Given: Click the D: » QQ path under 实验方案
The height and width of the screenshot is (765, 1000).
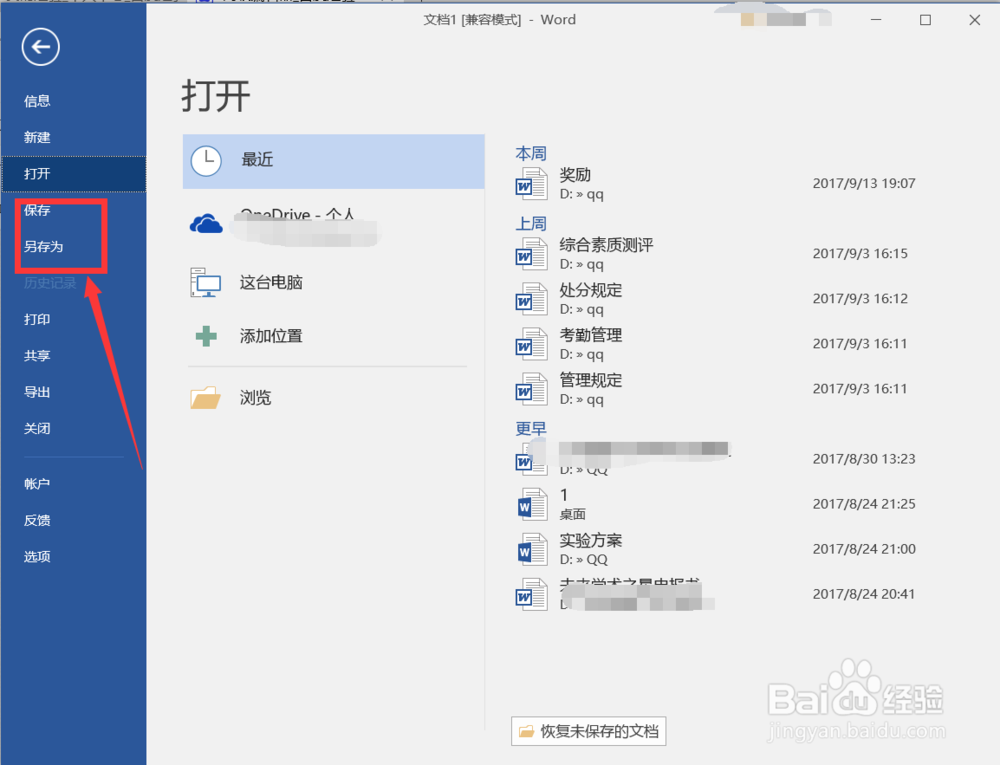Looking at the screenshot, I should pos(584,560).
